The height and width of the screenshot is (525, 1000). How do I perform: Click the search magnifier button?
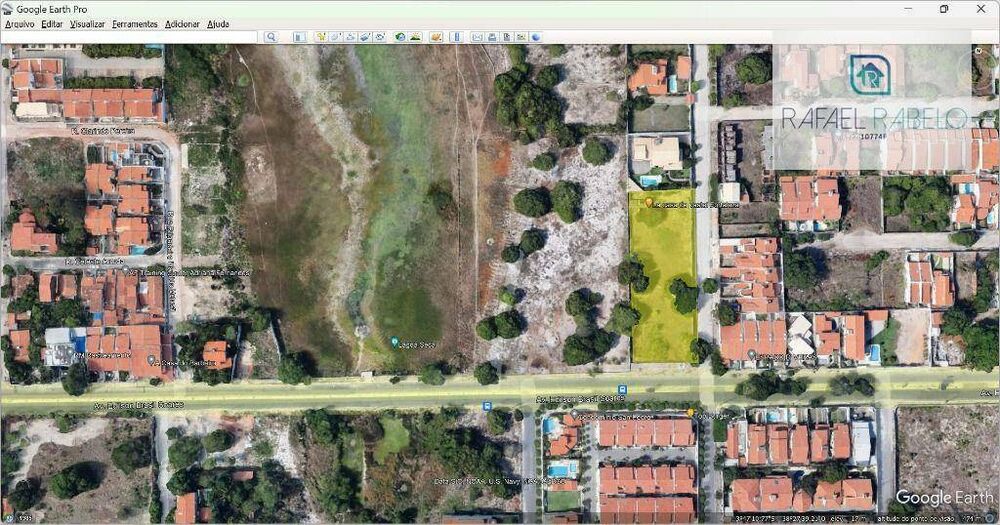pyautogui.click(x=271, y=37)
